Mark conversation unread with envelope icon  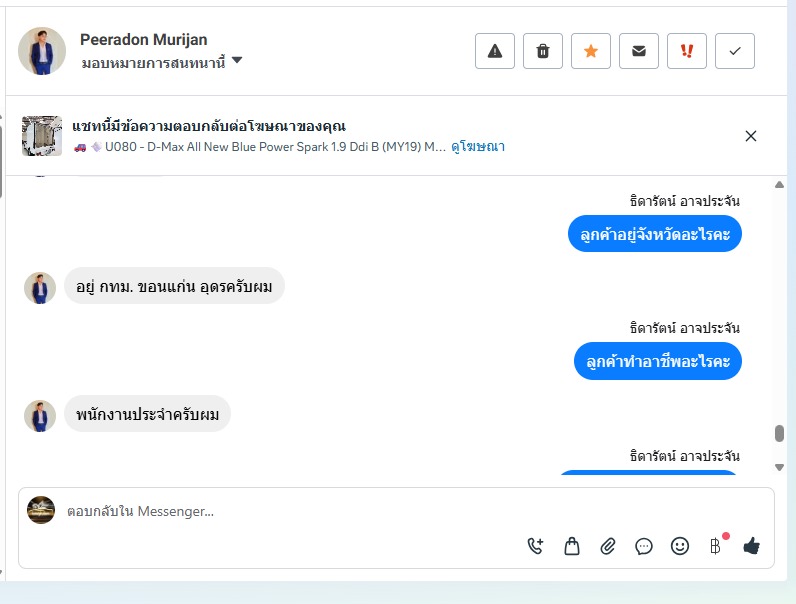639,51
